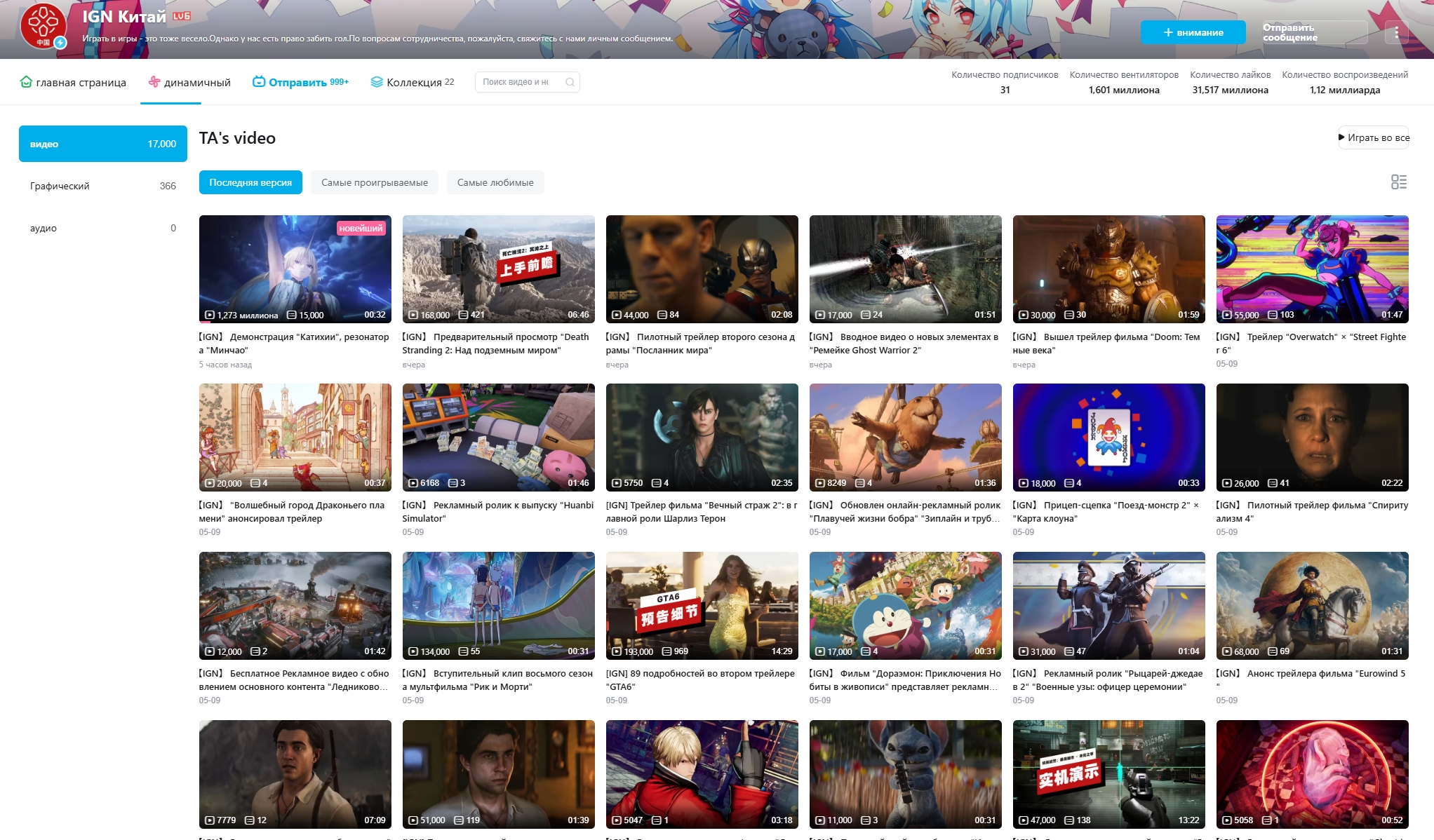This screenshot has width=1434, height=840.
Task: Open the Stitch 00:31 video thumbnail
Action: (x=906, y=774)
